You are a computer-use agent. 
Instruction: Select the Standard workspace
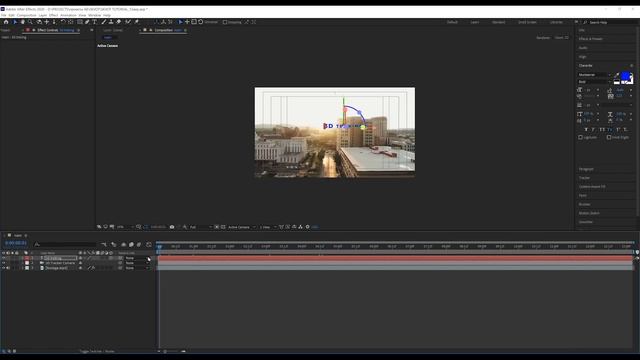[498, 22]
